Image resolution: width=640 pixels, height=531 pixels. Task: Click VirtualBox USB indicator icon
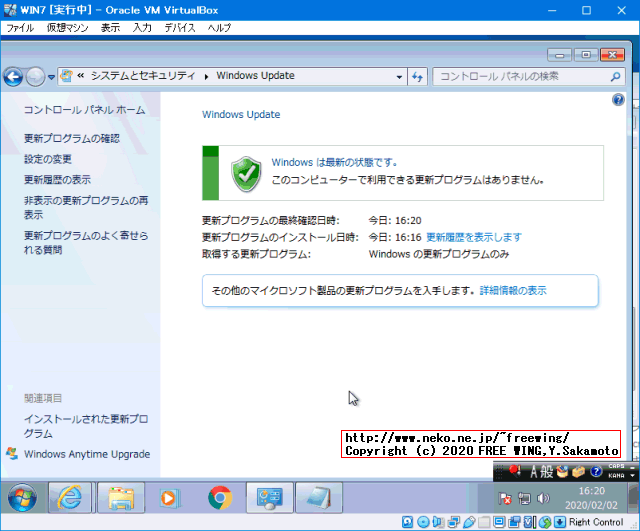(x=469, y=522)
